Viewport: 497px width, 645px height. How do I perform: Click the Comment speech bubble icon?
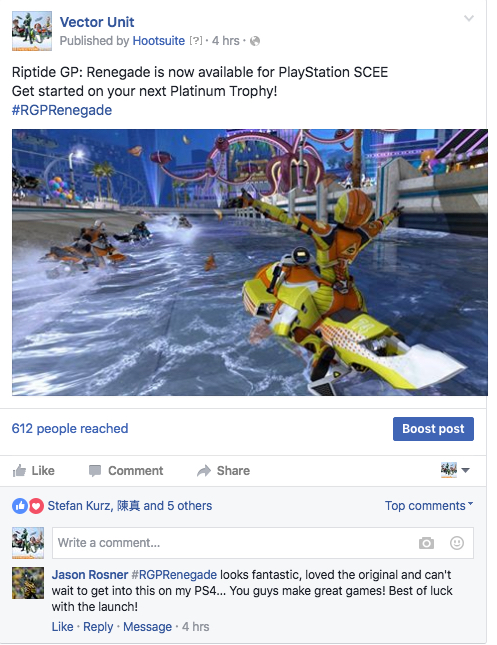(95, 471)
